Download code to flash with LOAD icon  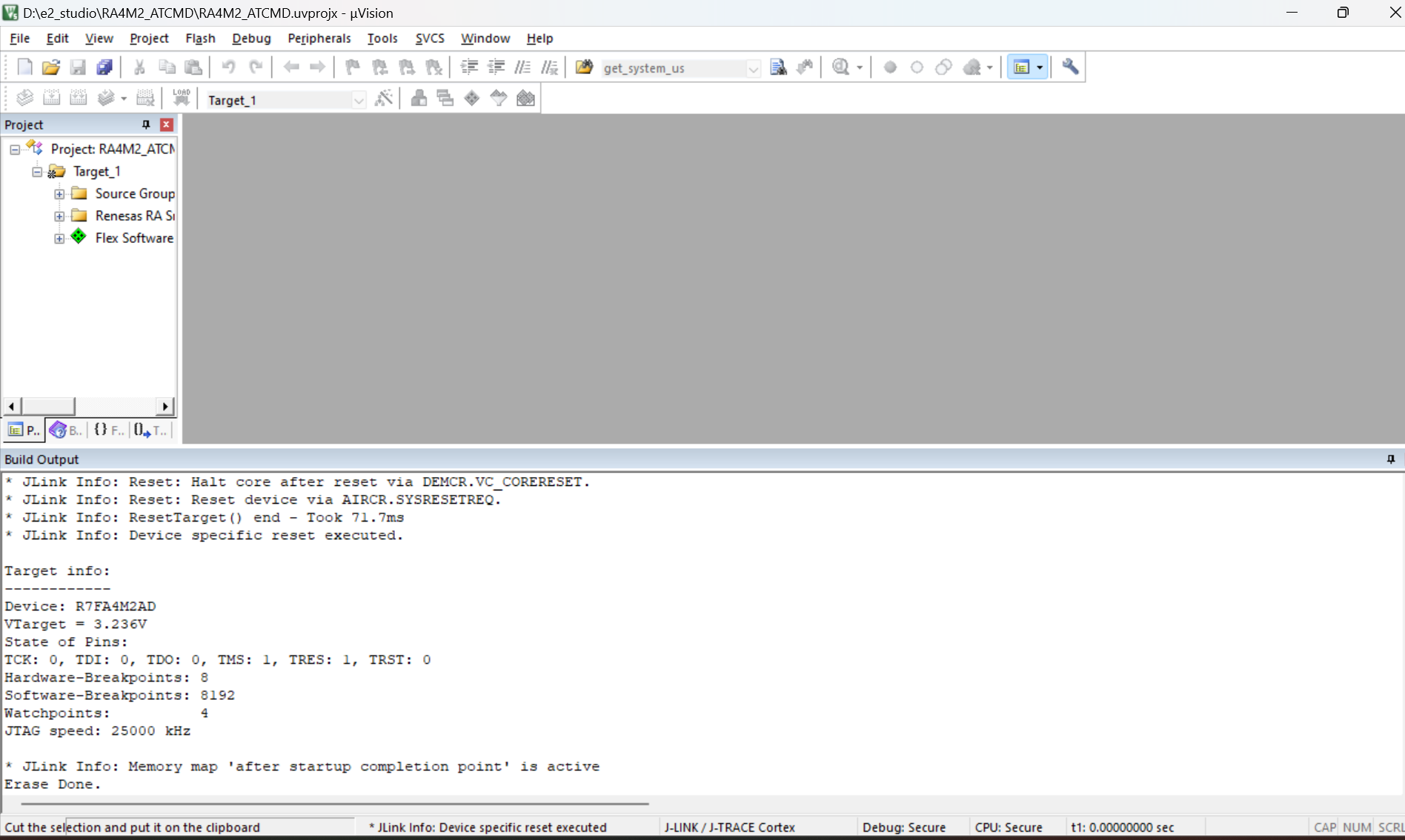[182, 99]
